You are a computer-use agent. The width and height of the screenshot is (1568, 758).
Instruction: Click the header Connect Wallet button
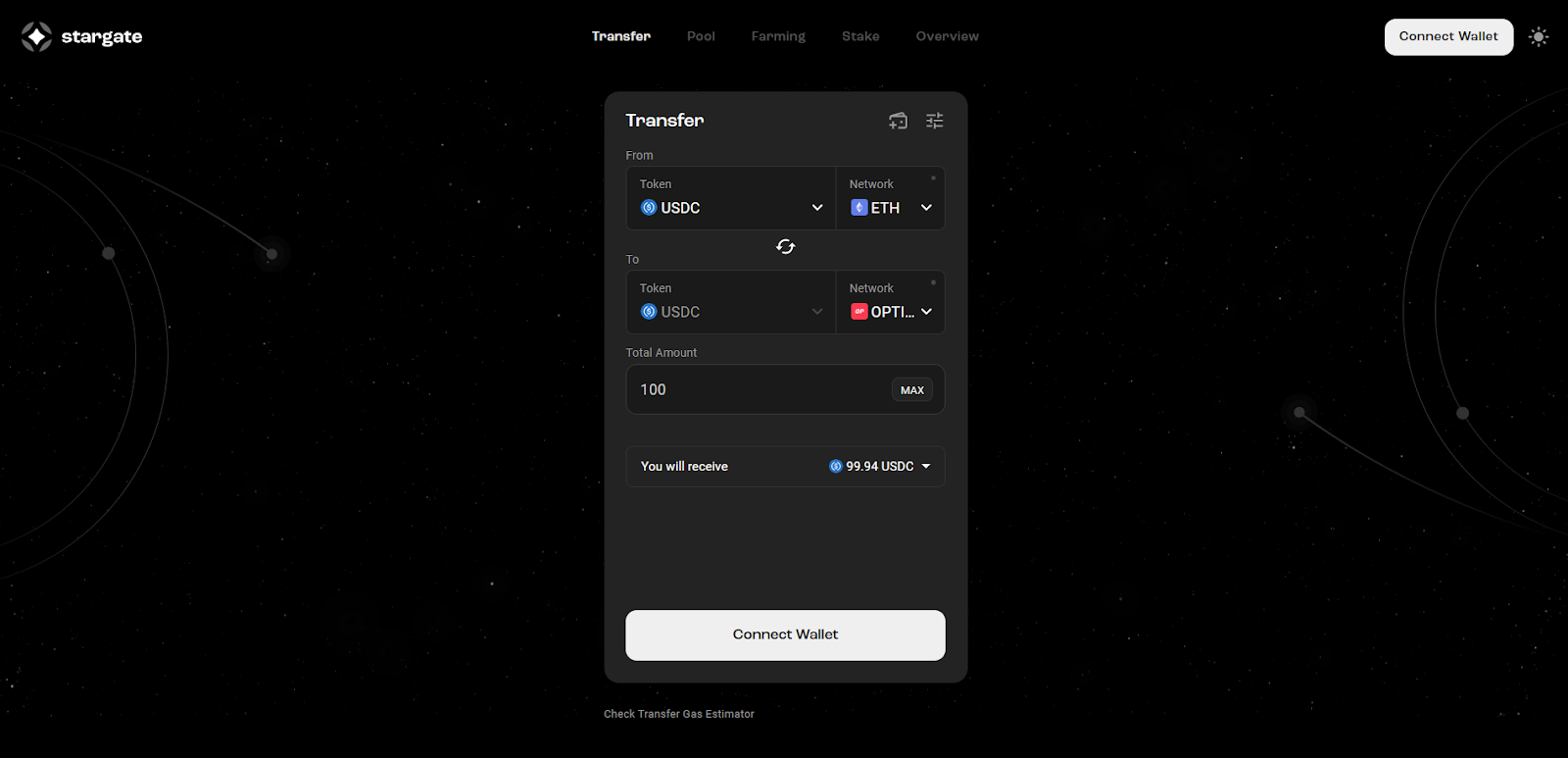1448,36
